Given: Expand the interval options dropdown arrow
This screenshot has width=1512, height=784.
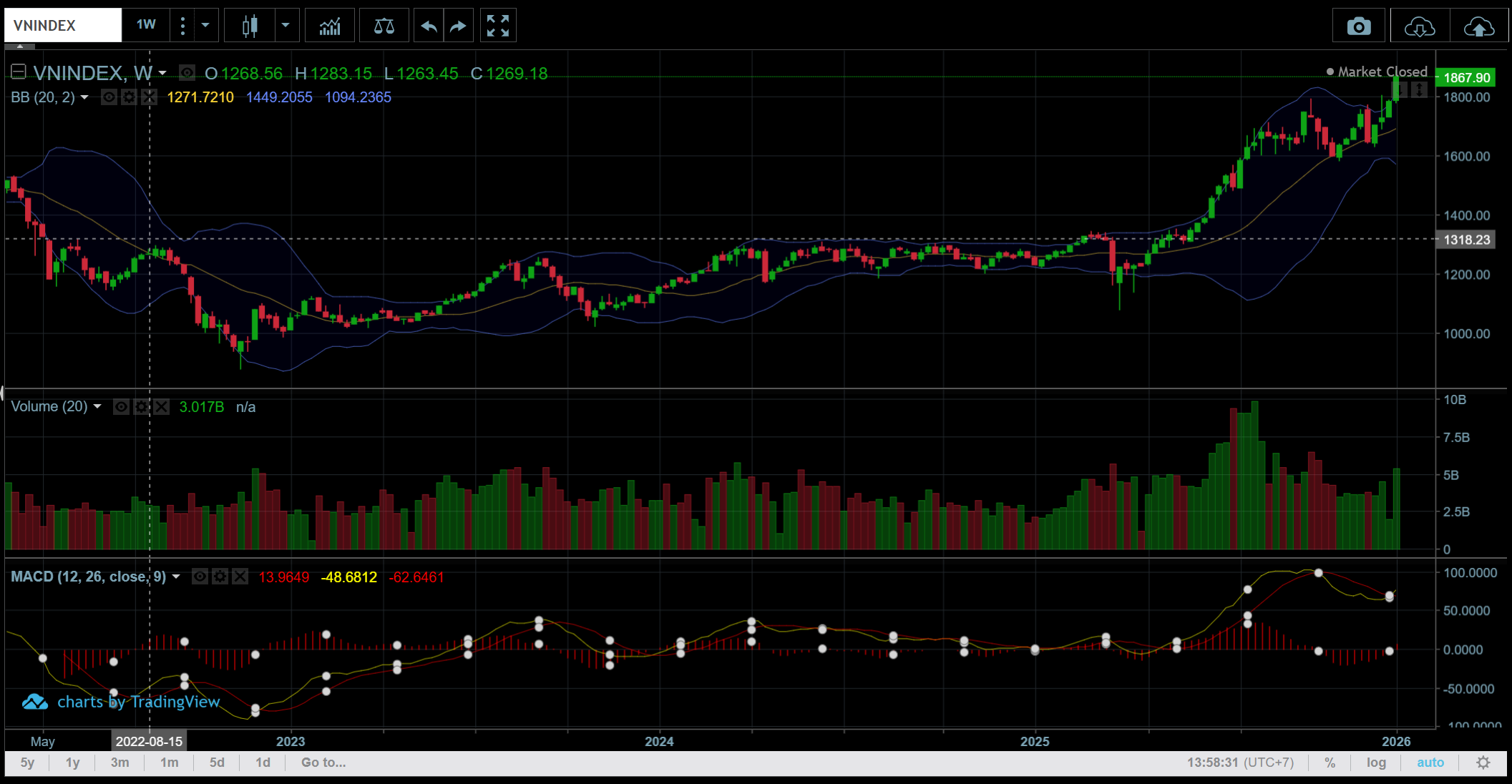Looking at the screenshot, I should 205,26.
